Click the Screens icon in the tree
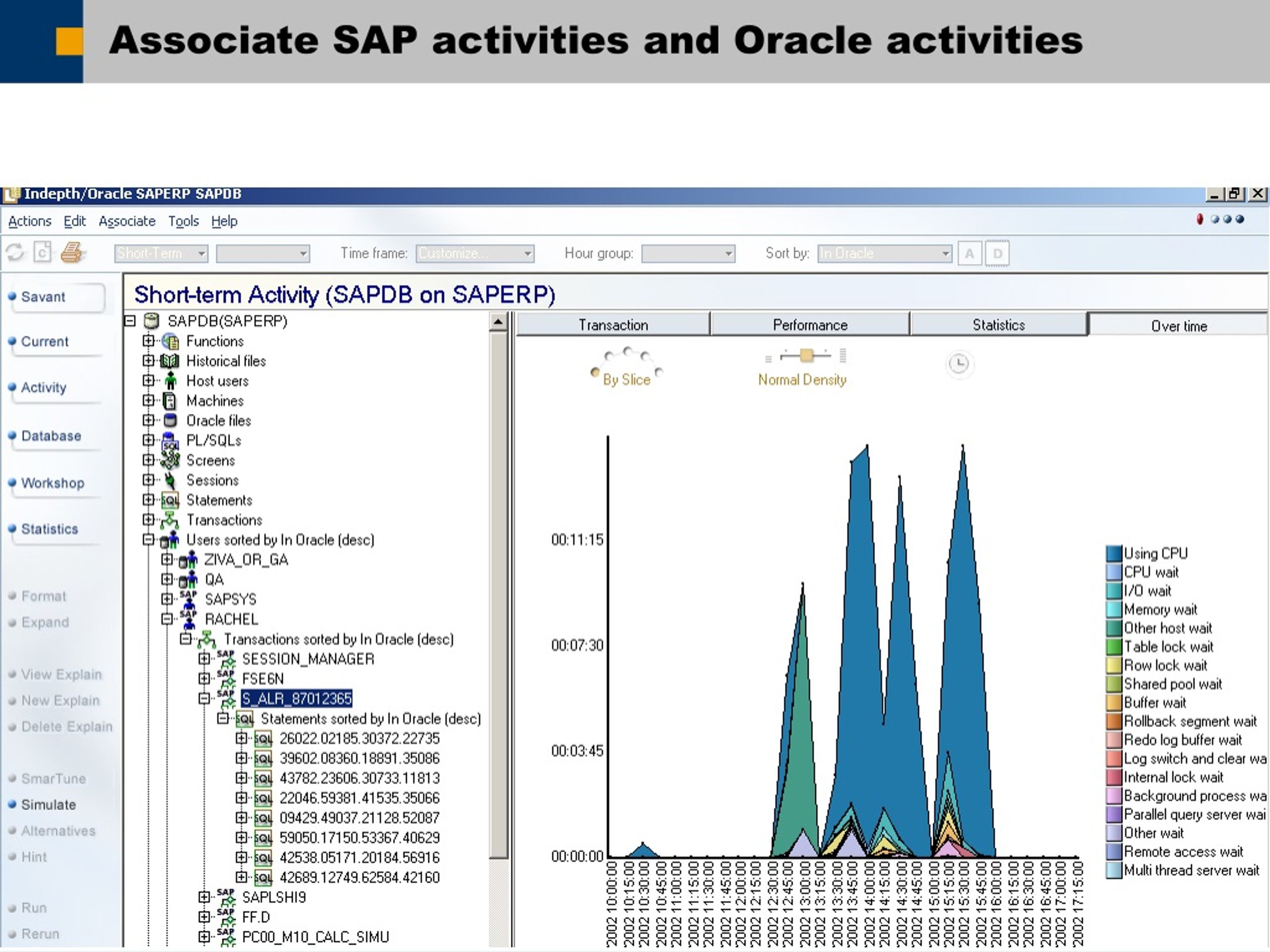This screenshot has width=1270, height=952. click(171, 460)
